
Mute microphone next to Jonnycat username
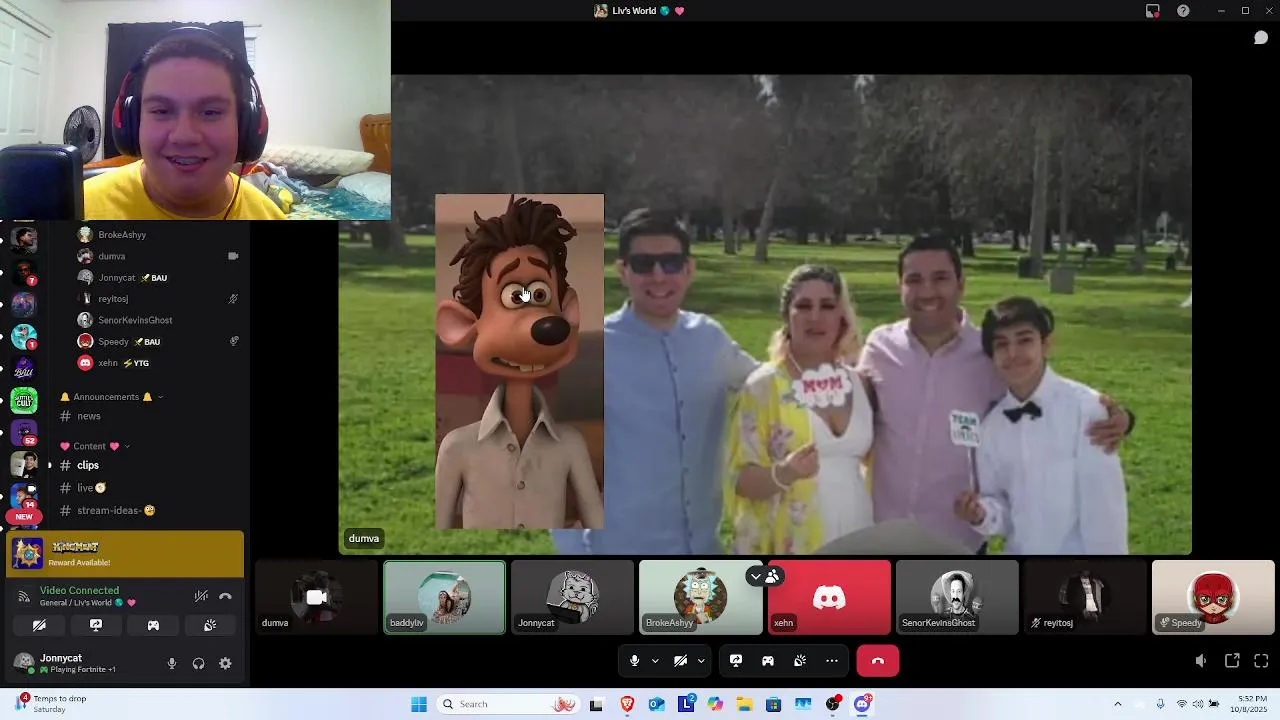[x=172, y=663]
